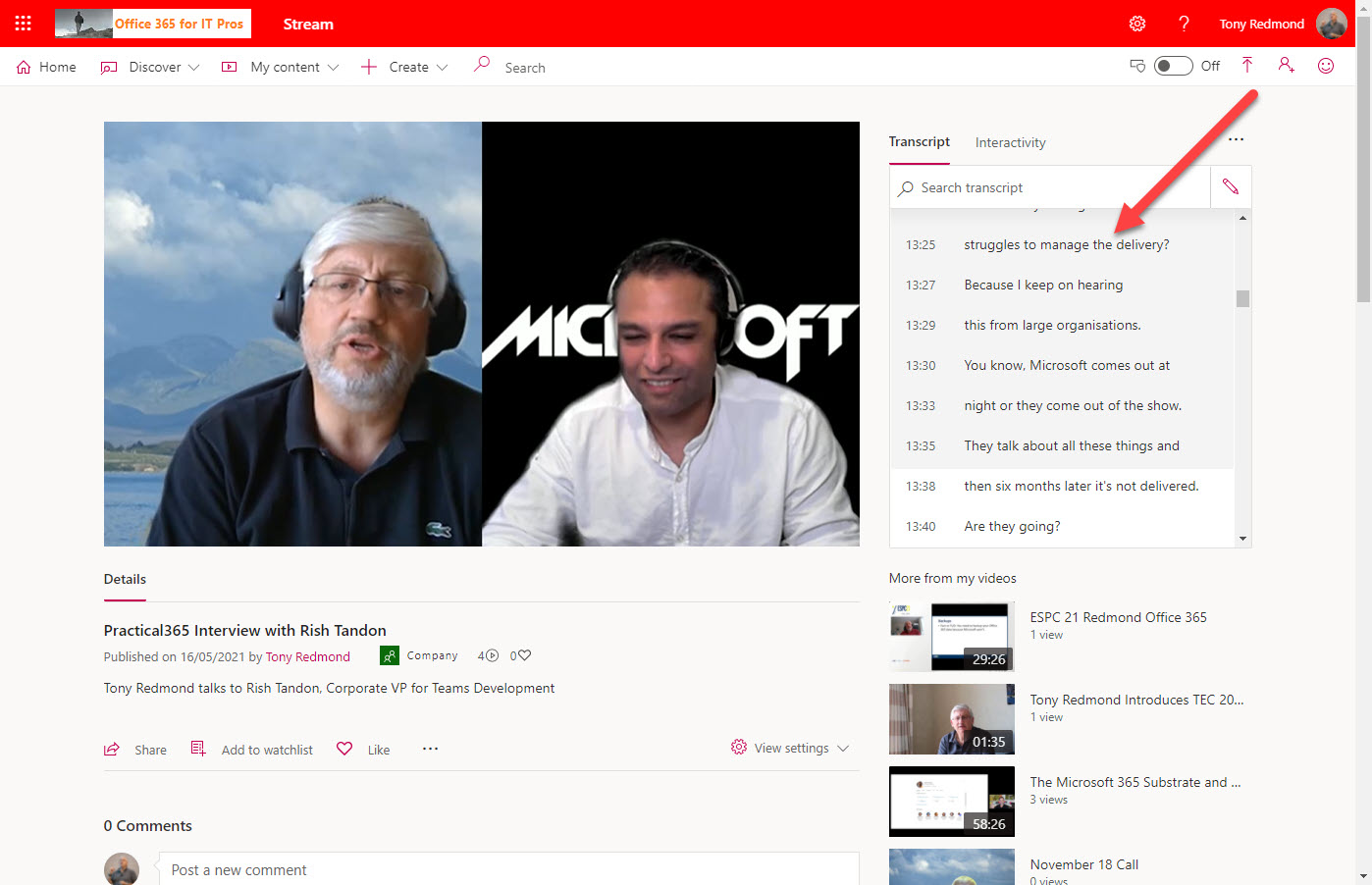Click the Company permission label
This screenshot has height=885, width=1372.
coord(432,655)
